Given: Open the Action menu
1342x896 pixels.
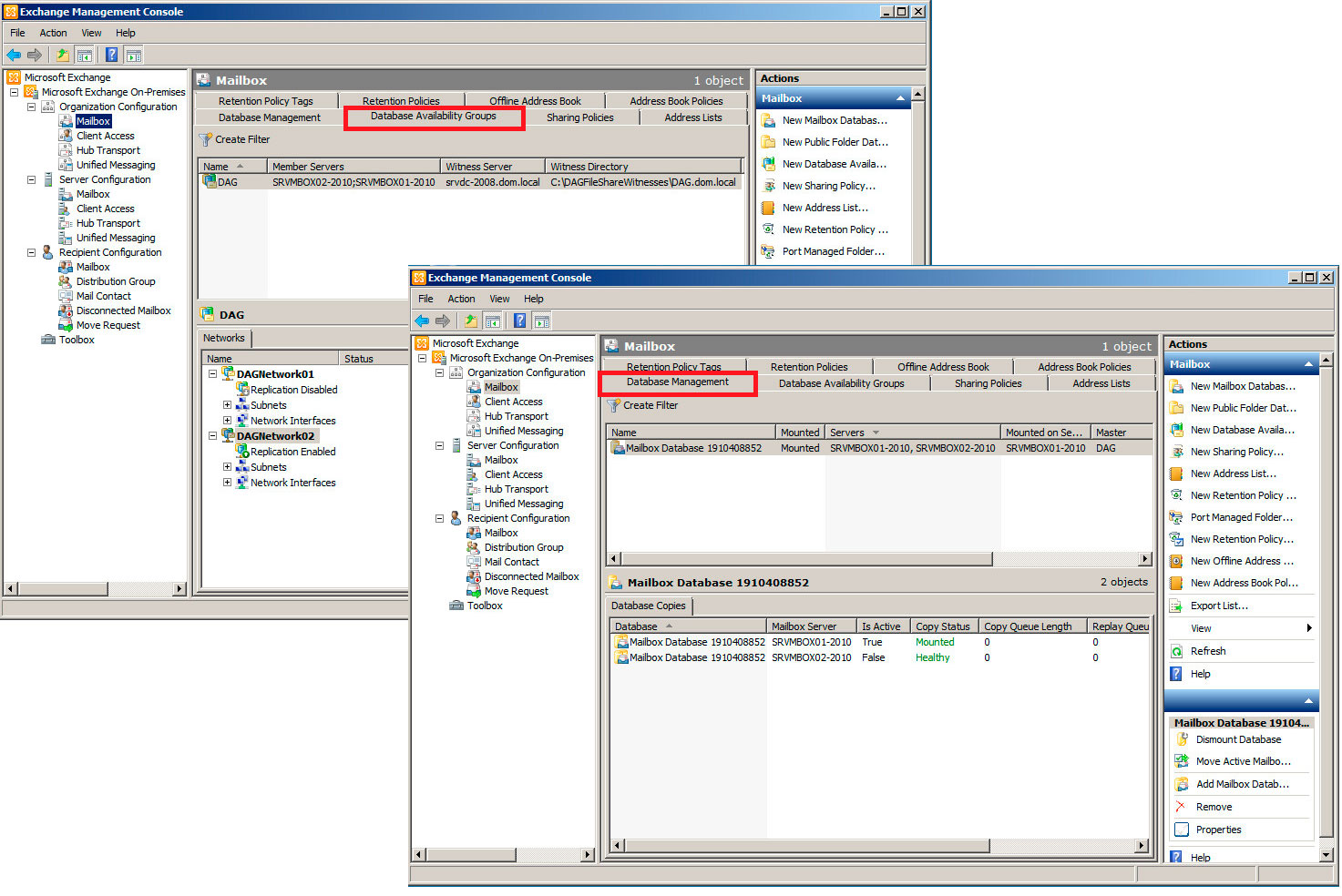Looking at the screenshot, I should [x=461, y=298].
